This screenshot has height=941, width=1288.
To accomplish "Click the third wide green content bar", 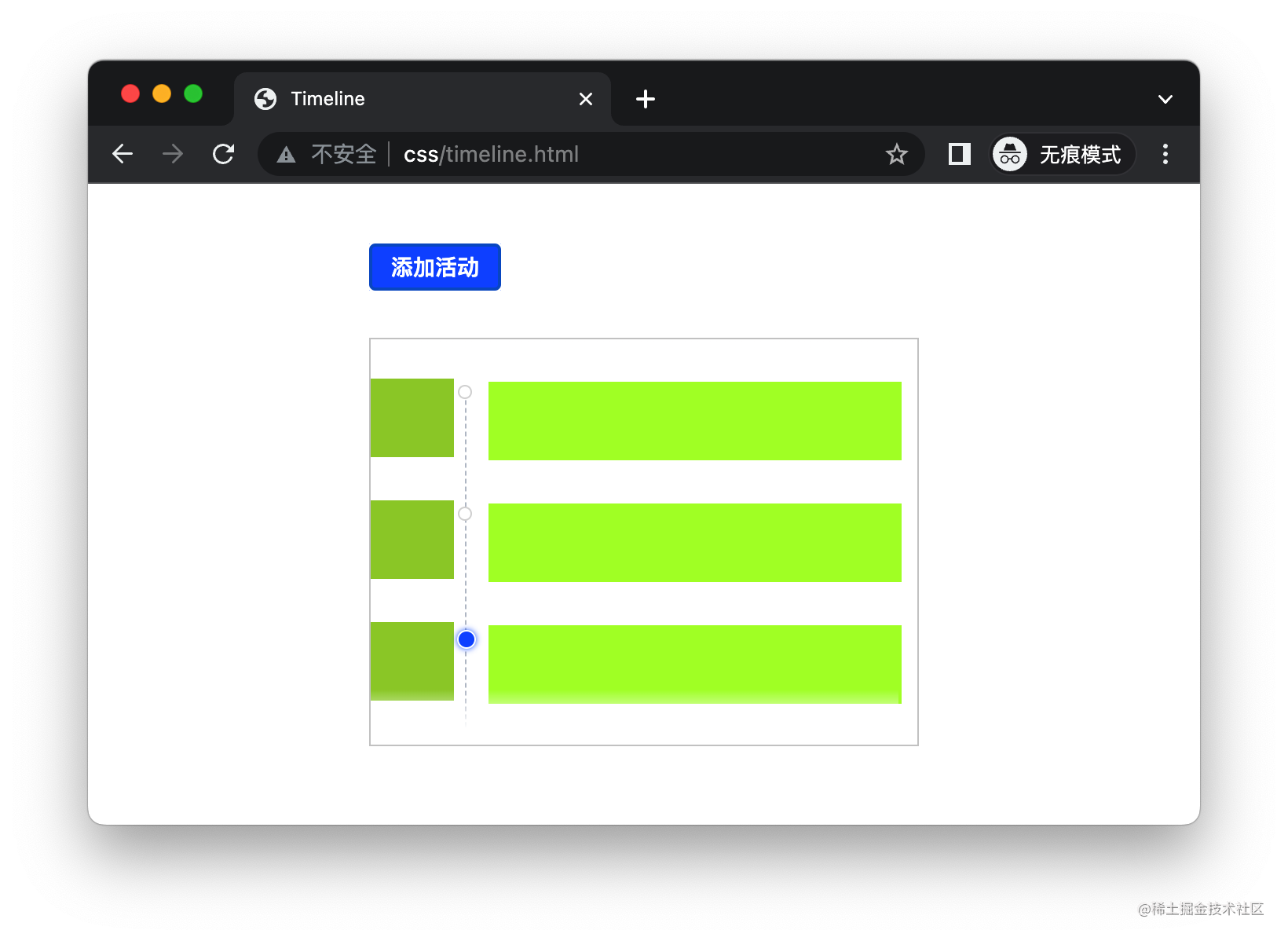I will pos(694,664).
